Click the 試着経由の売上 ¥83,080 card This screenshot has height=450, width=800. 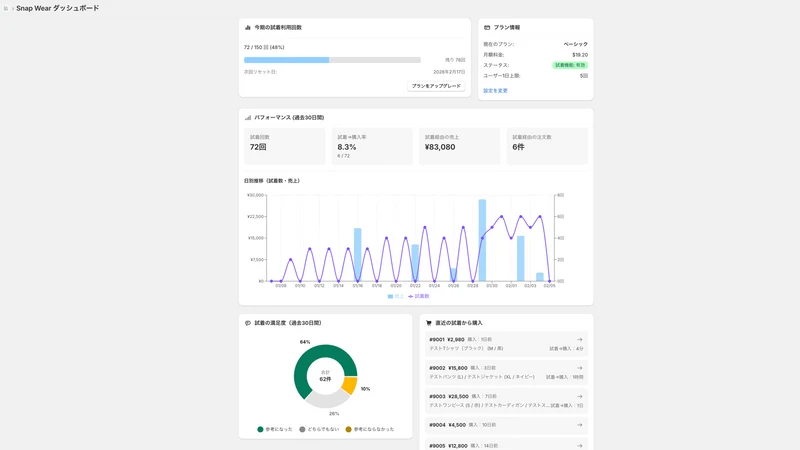(459, 146)
